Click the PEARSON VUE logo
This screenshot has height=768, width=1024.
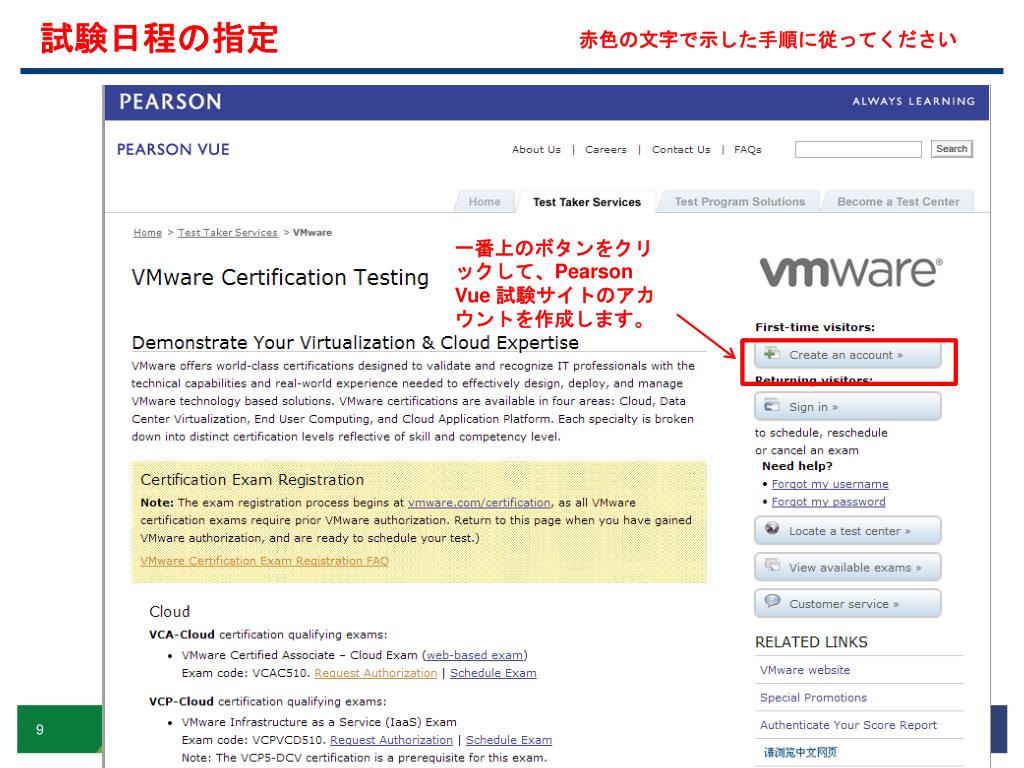point(173,150)
